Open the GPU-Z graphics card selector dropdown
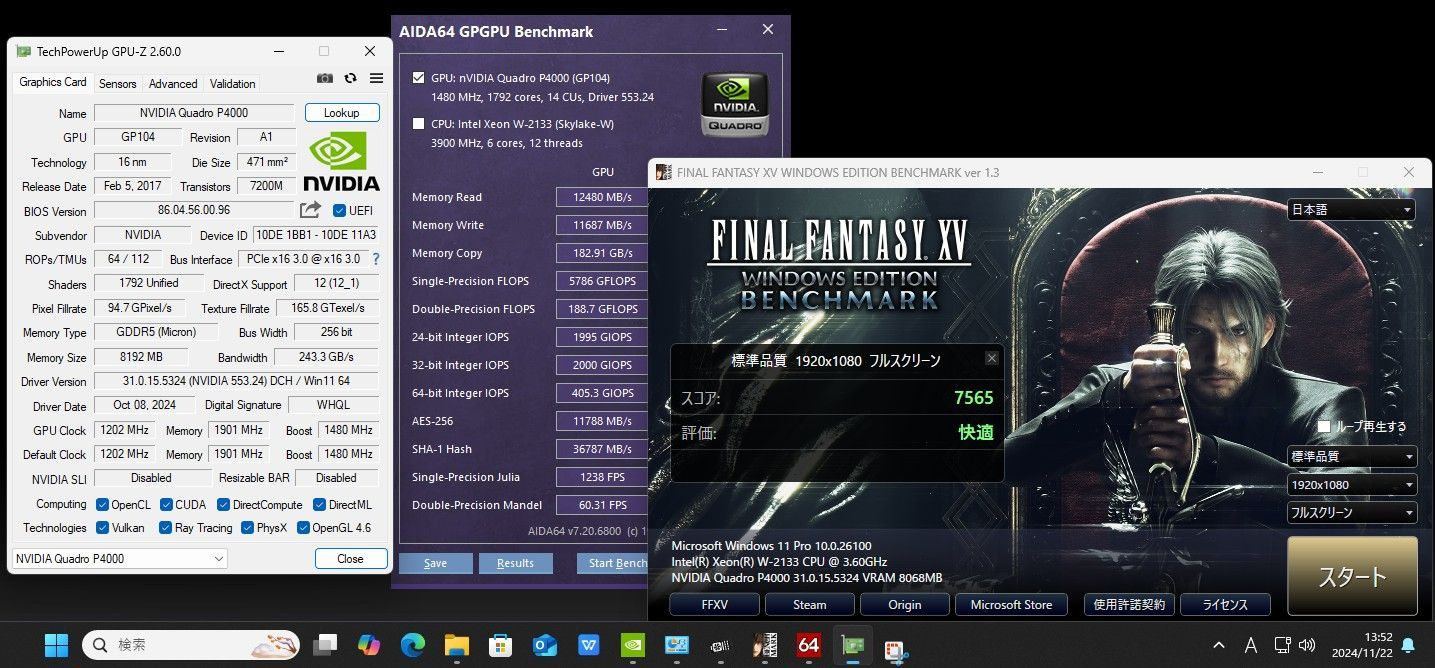 point(120,558)
